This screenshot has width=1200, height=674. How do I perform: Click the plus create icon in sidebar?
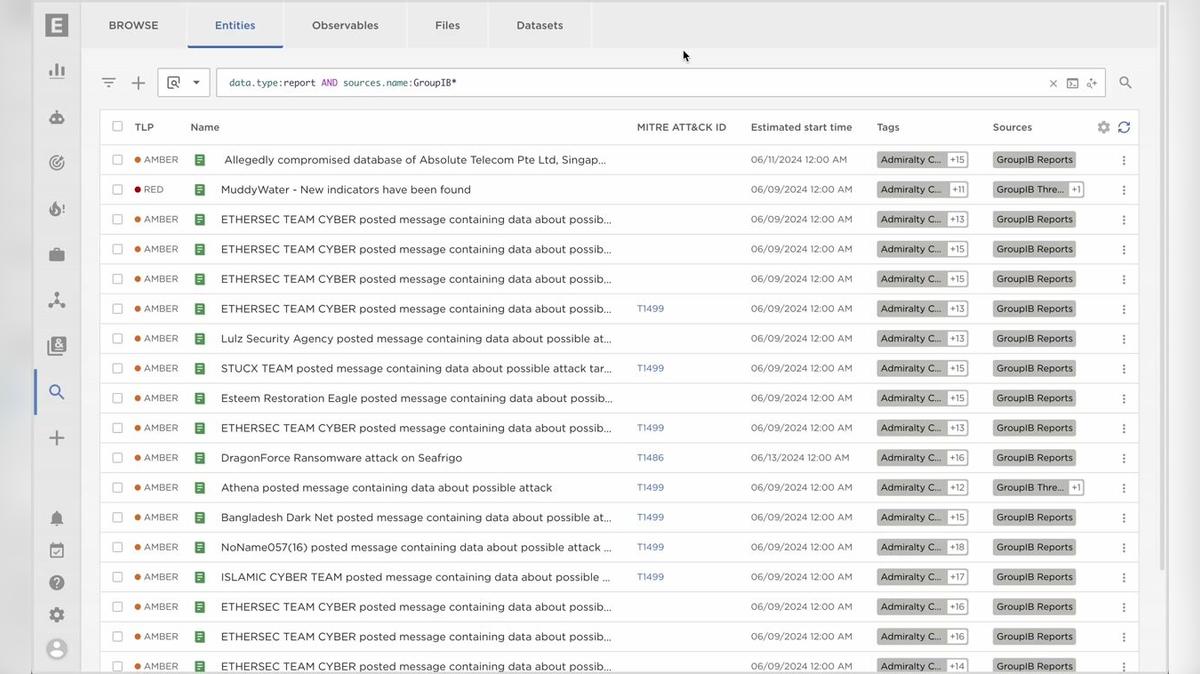(x=57, y=438)
